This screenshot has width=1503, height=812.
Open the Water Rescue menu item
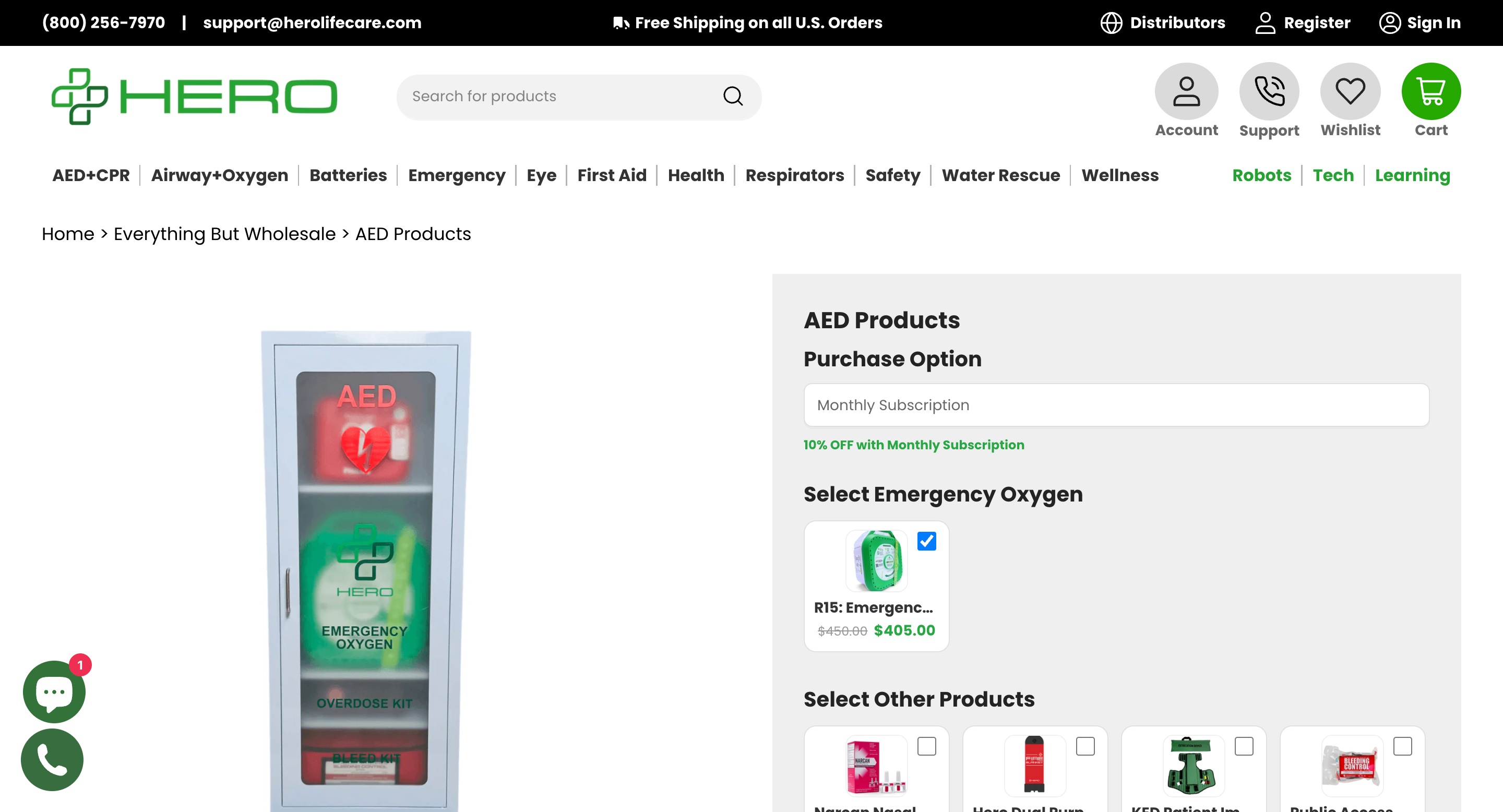coord(1000,175)
